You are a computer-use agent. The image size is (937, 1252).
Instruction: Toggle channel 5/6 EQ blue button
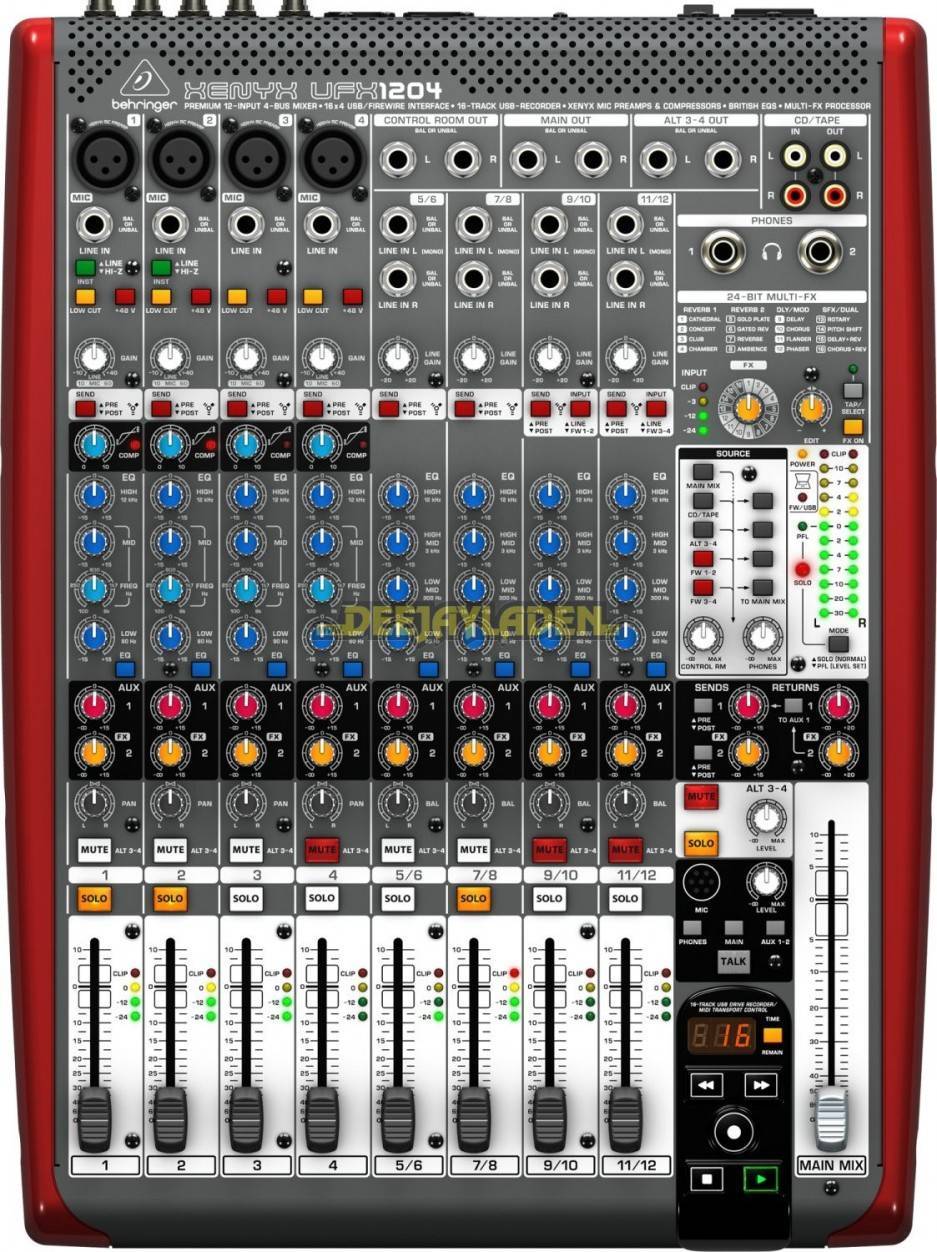click(429, 669)
